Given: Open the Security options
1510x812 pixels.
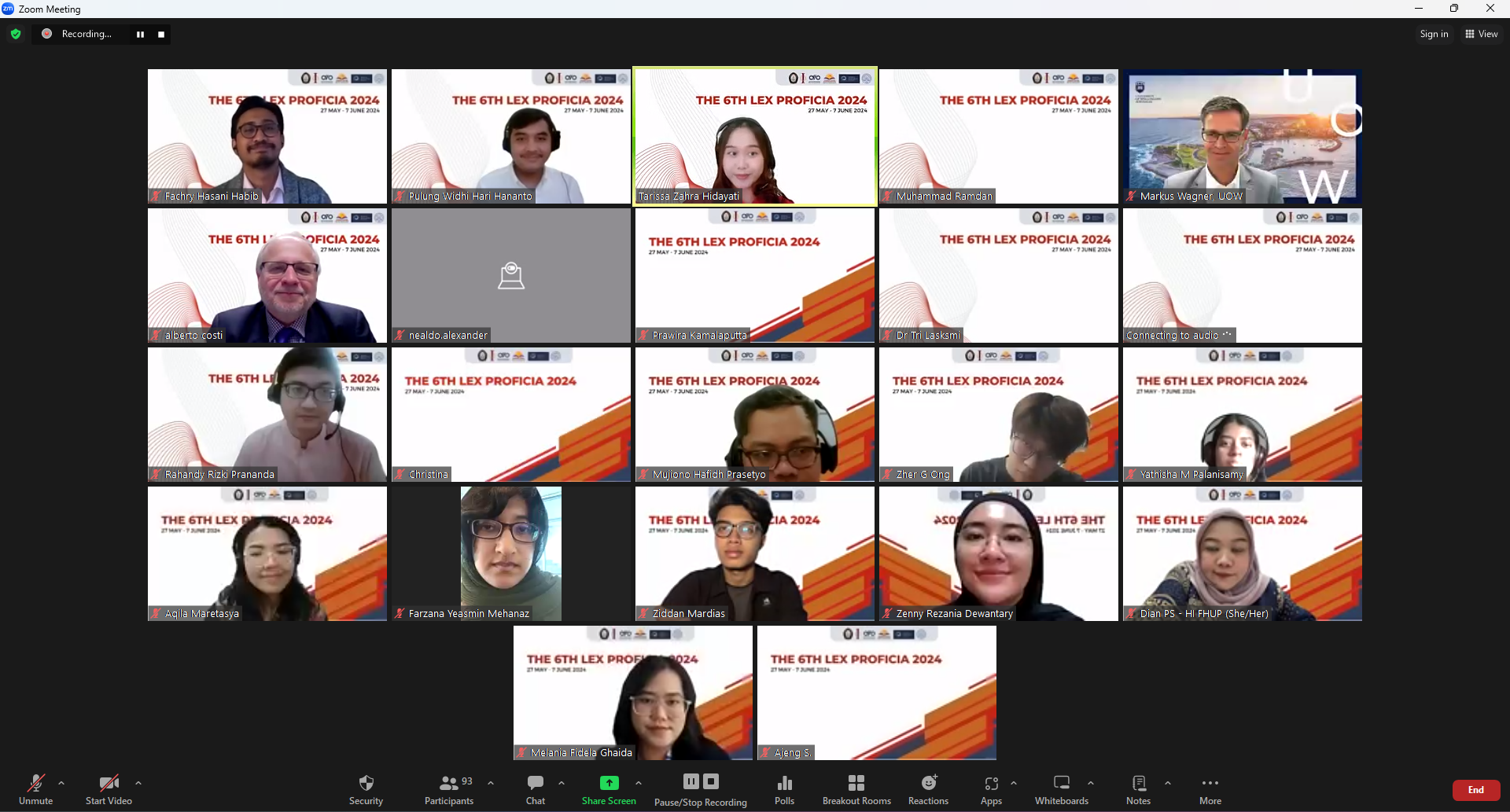Looking at the screenshot, I should (x=366, y=788).
